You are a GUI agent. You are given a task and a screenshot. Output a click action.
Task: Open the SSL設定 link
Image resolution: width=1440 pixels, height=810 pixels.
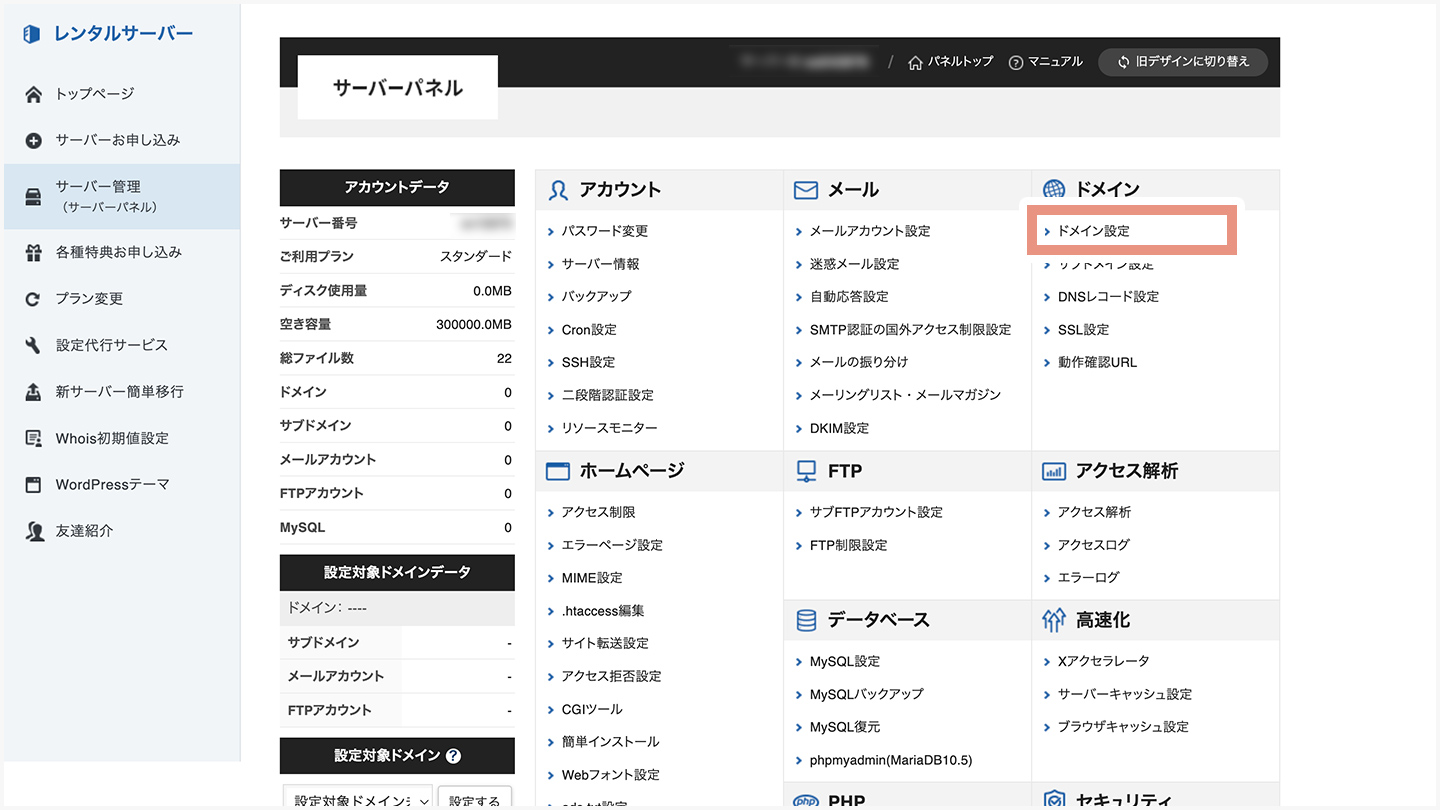coord(1083,330)
